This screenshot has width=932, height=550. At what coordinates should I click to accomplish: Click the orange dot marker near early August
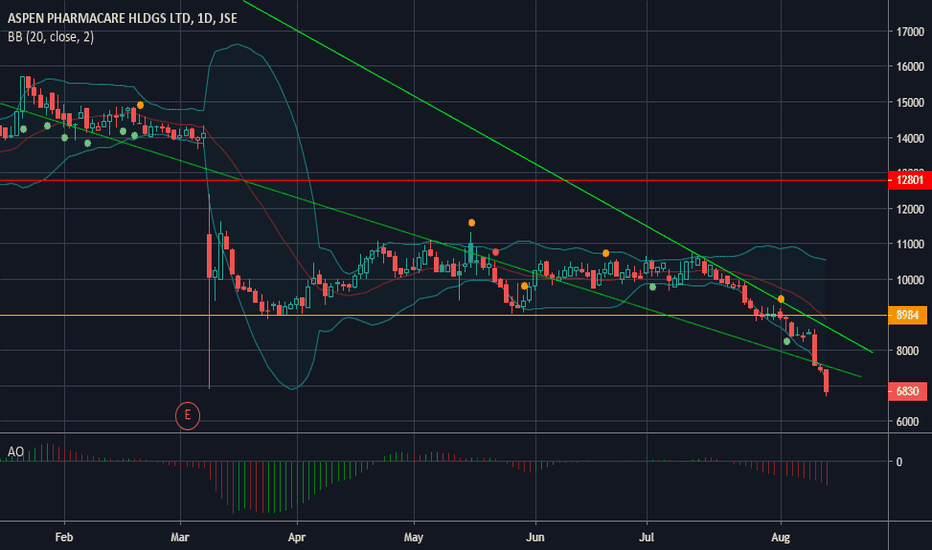(781, 299)
